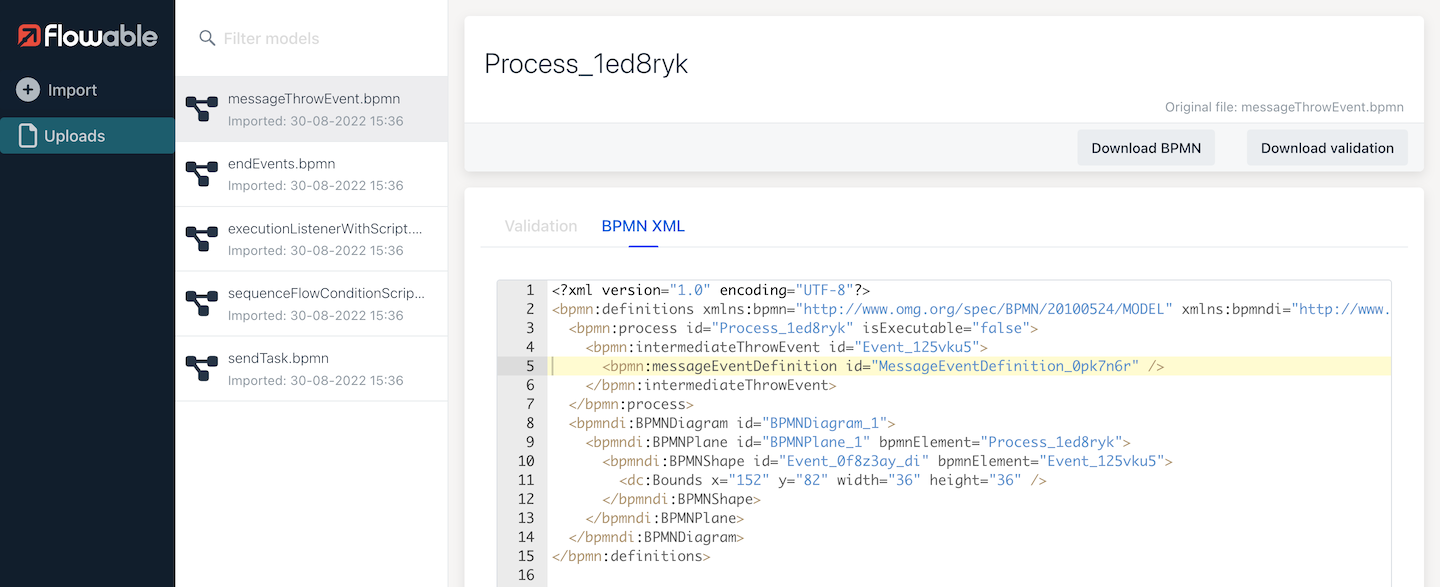1440x587 pixels.
Task: Click the document icon beside Uploads
Action: (28, 136)
